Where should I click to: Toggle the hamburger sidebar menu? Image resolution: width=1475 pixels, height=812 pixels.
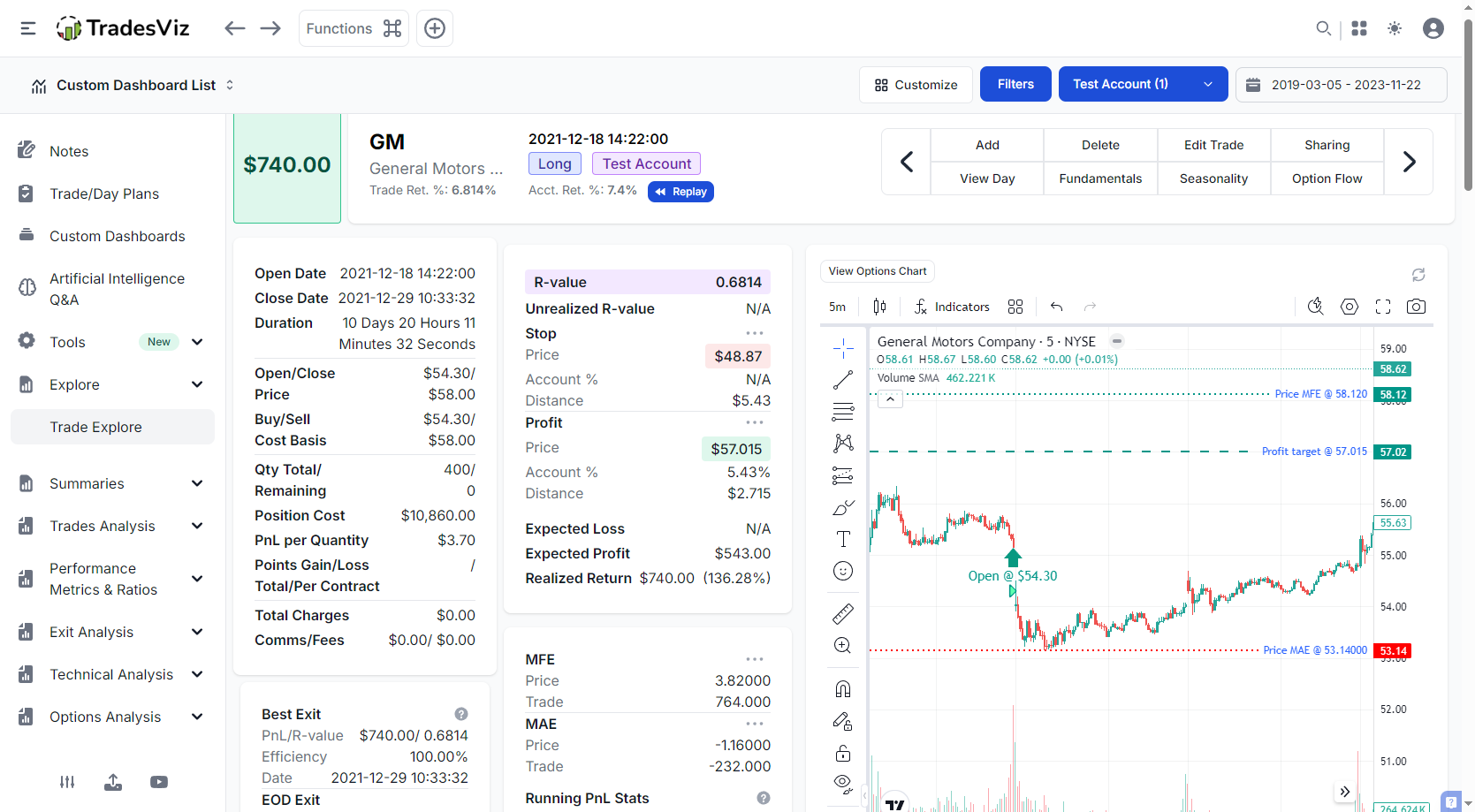click(28, 28)
